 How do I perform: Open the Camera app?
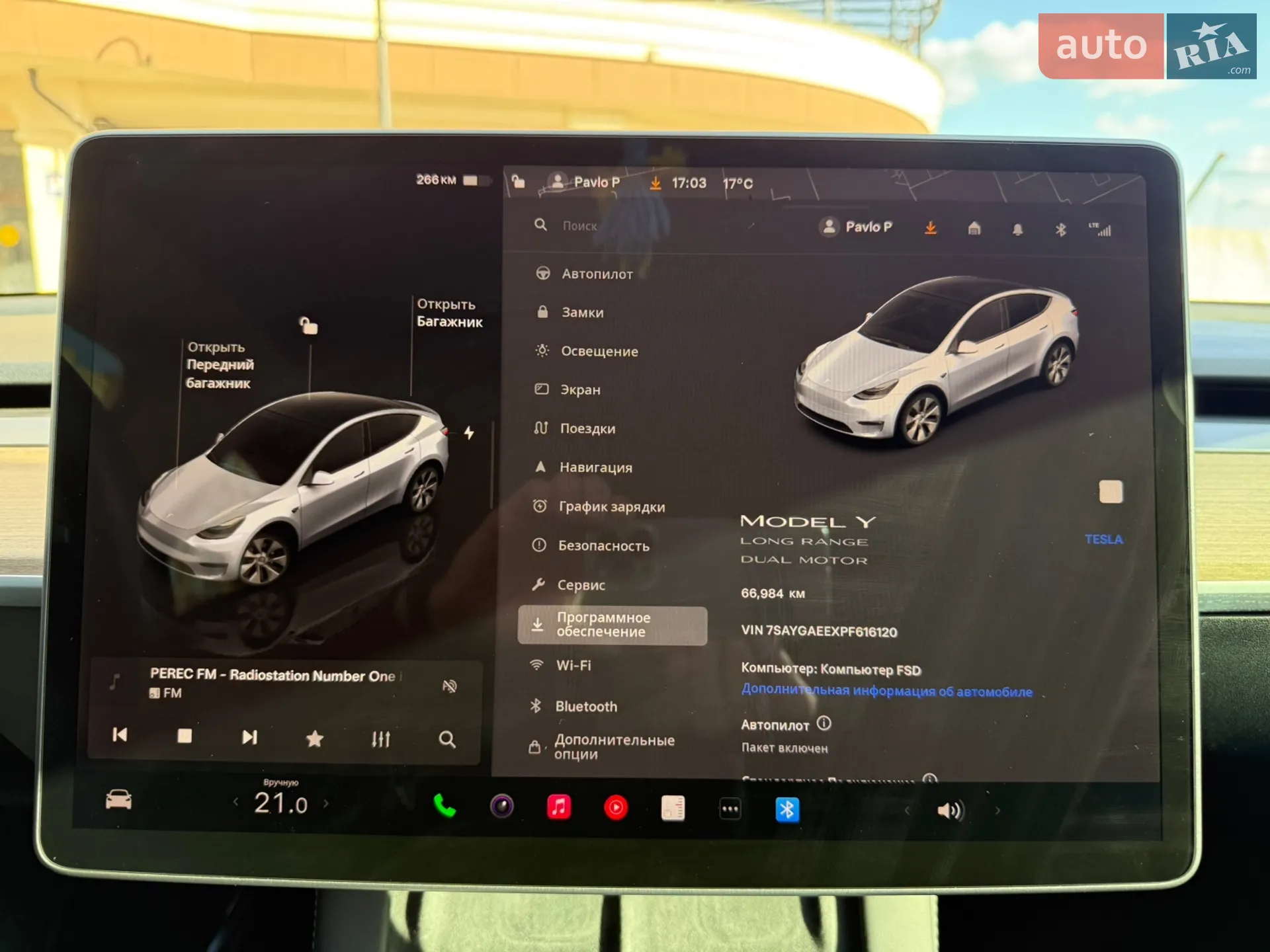coord(502,807)
